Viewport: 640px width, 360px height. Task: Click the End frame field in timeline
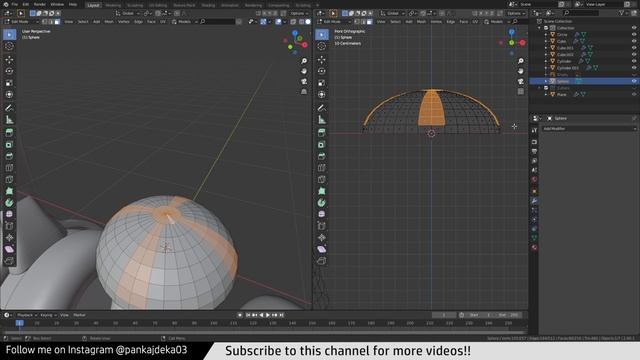[509, 315]
